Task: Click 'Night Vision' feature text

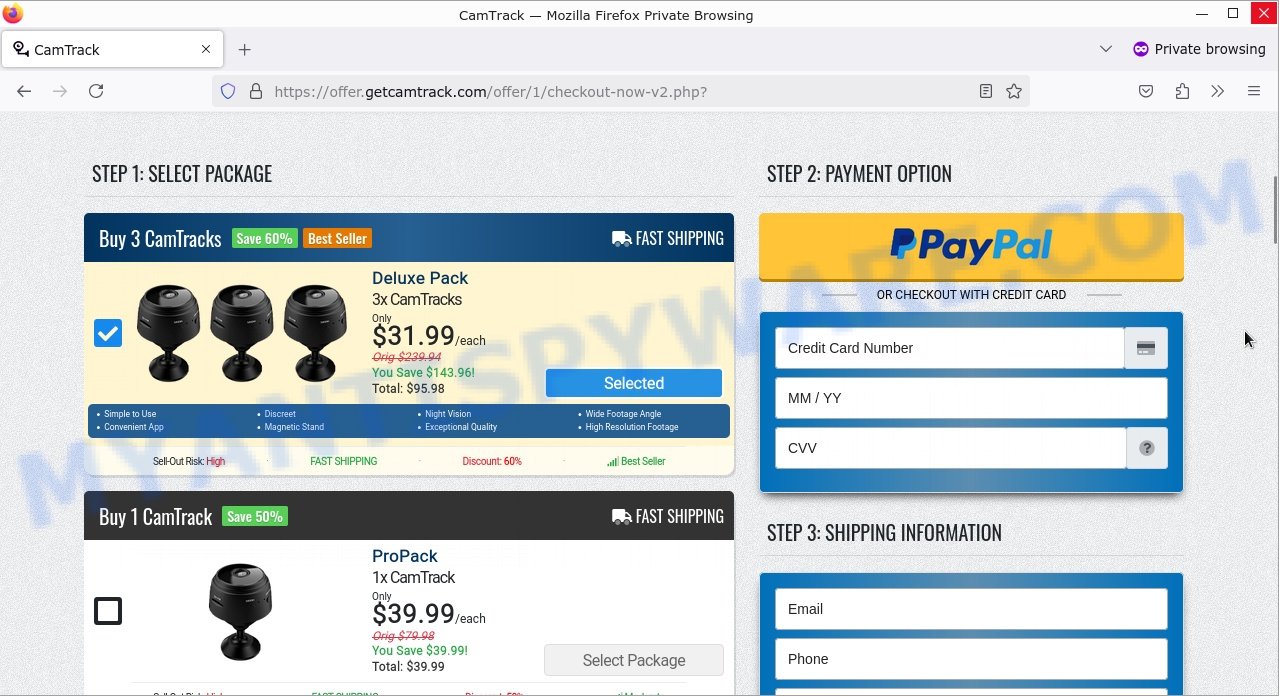Action: 448,414
